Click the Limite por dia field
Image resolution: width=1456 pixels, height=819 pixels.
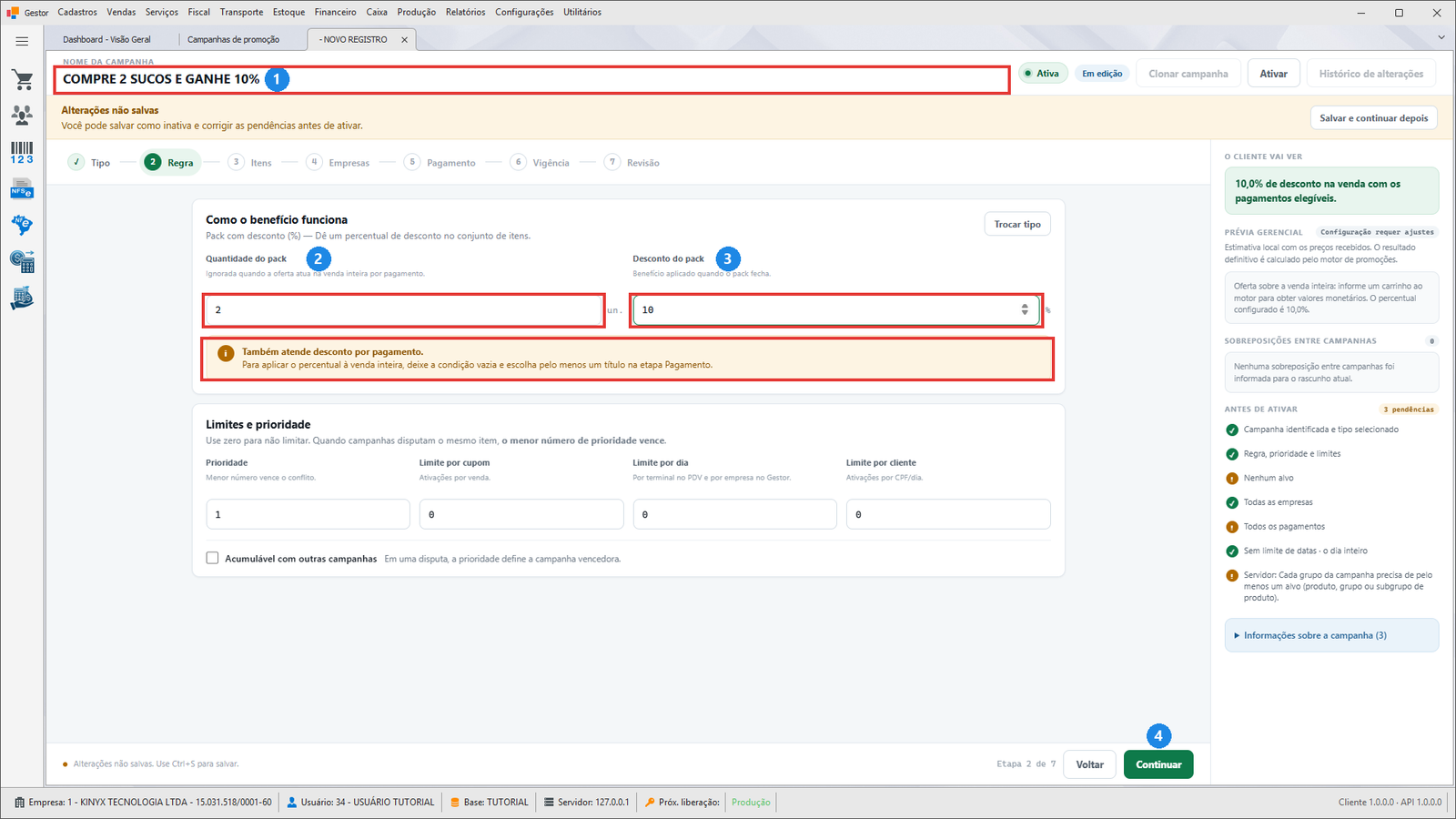click(734, 514)
